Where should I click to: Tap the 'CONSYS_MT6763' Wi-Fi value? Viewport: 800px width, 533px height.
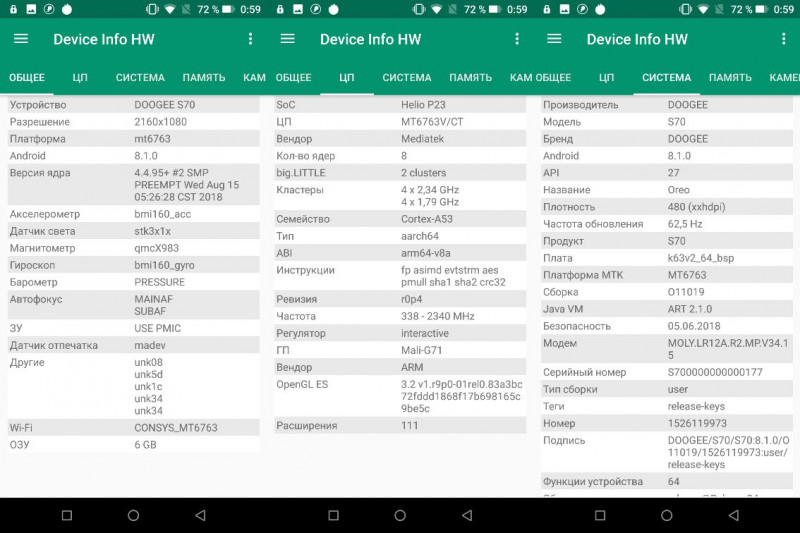click(176, 428)
